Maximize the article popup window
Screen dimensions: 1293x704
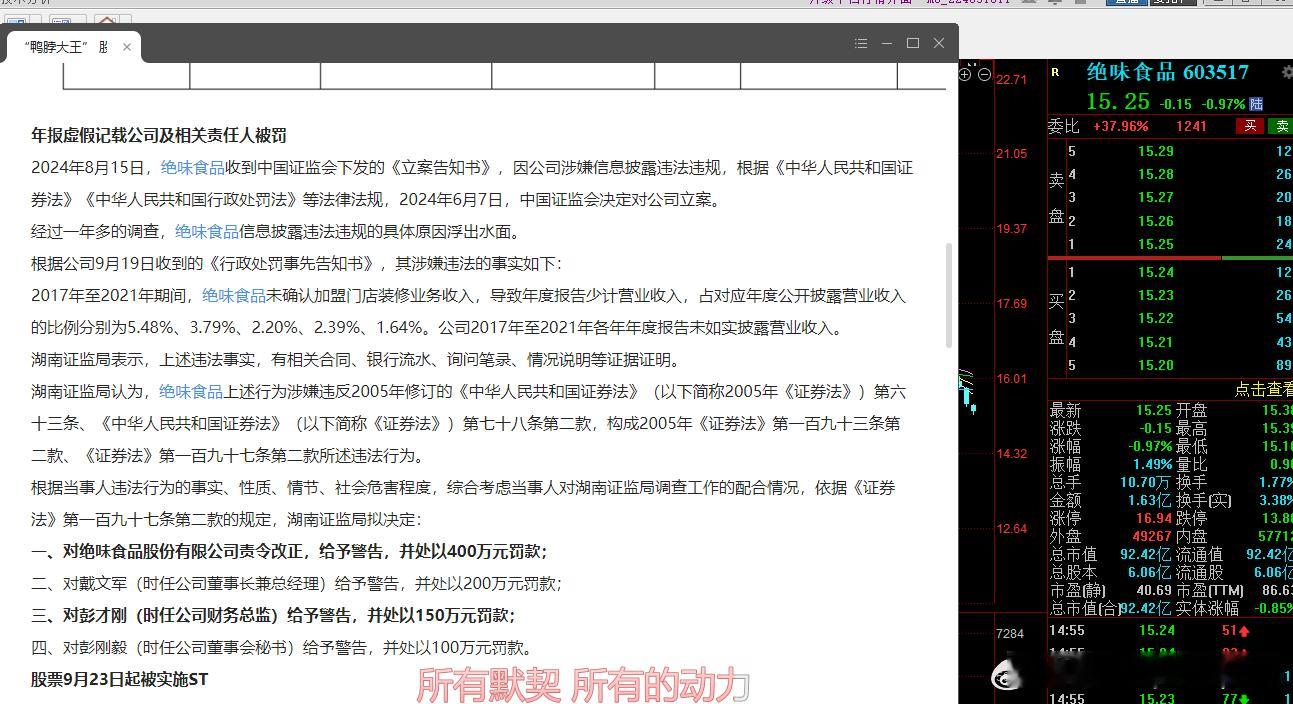point(913,43)
